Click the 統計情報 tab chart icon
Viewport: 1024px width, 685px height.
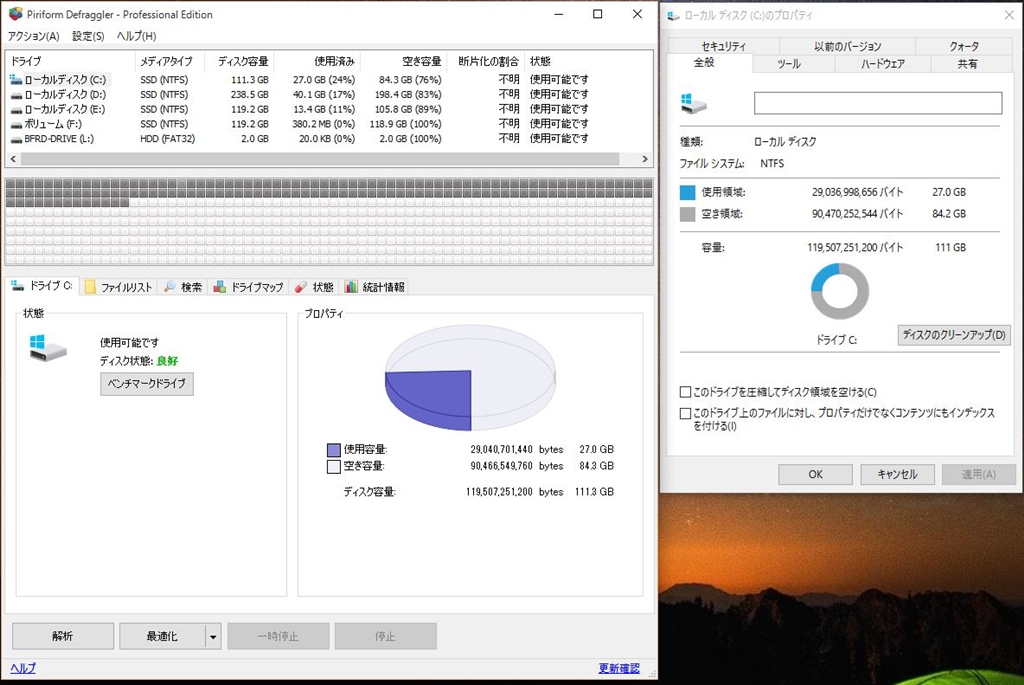351,287
